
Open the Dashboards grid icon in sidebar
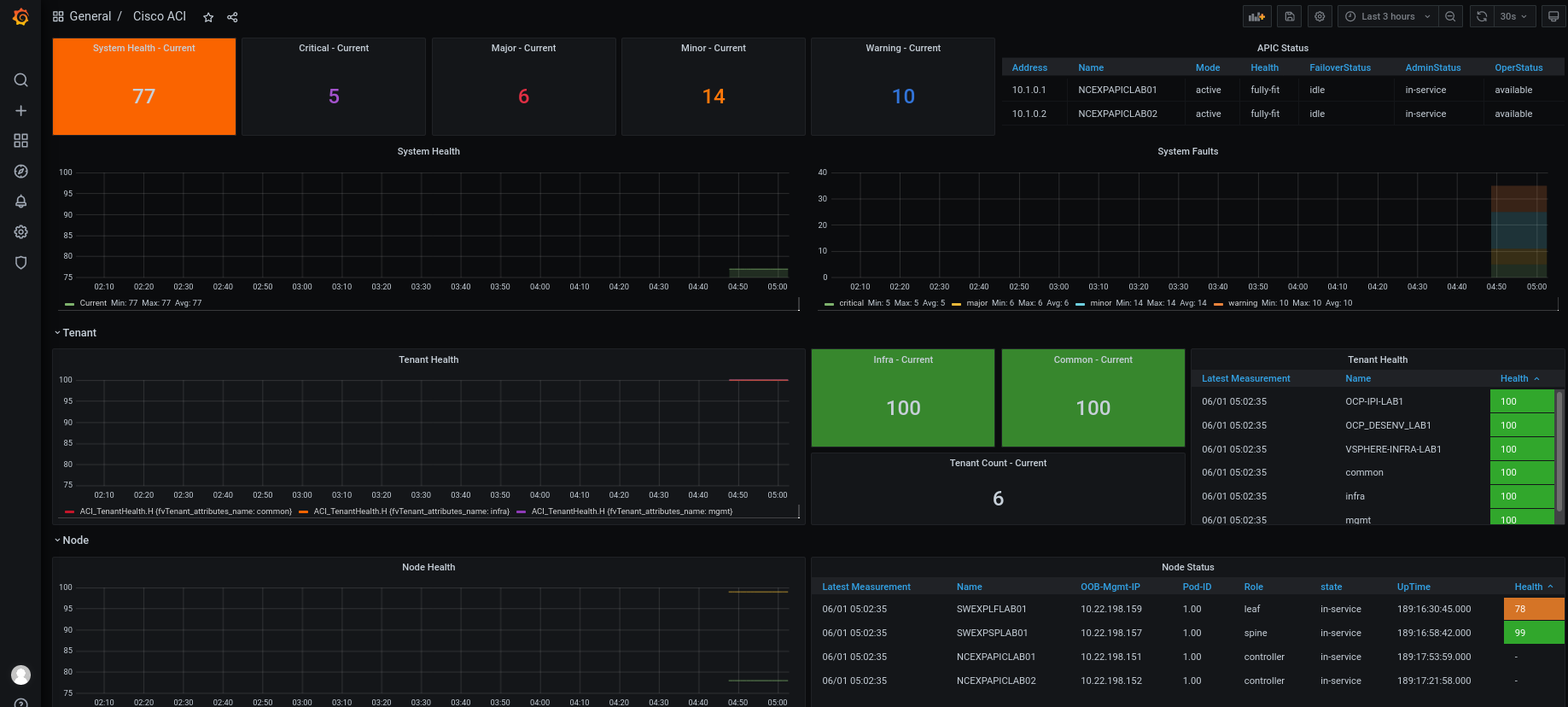point(21,141)
